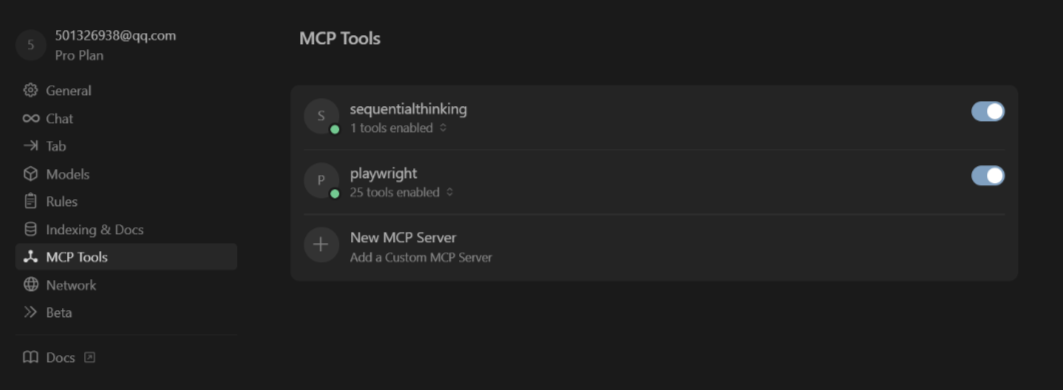Open General settings via gear icon

31,90
